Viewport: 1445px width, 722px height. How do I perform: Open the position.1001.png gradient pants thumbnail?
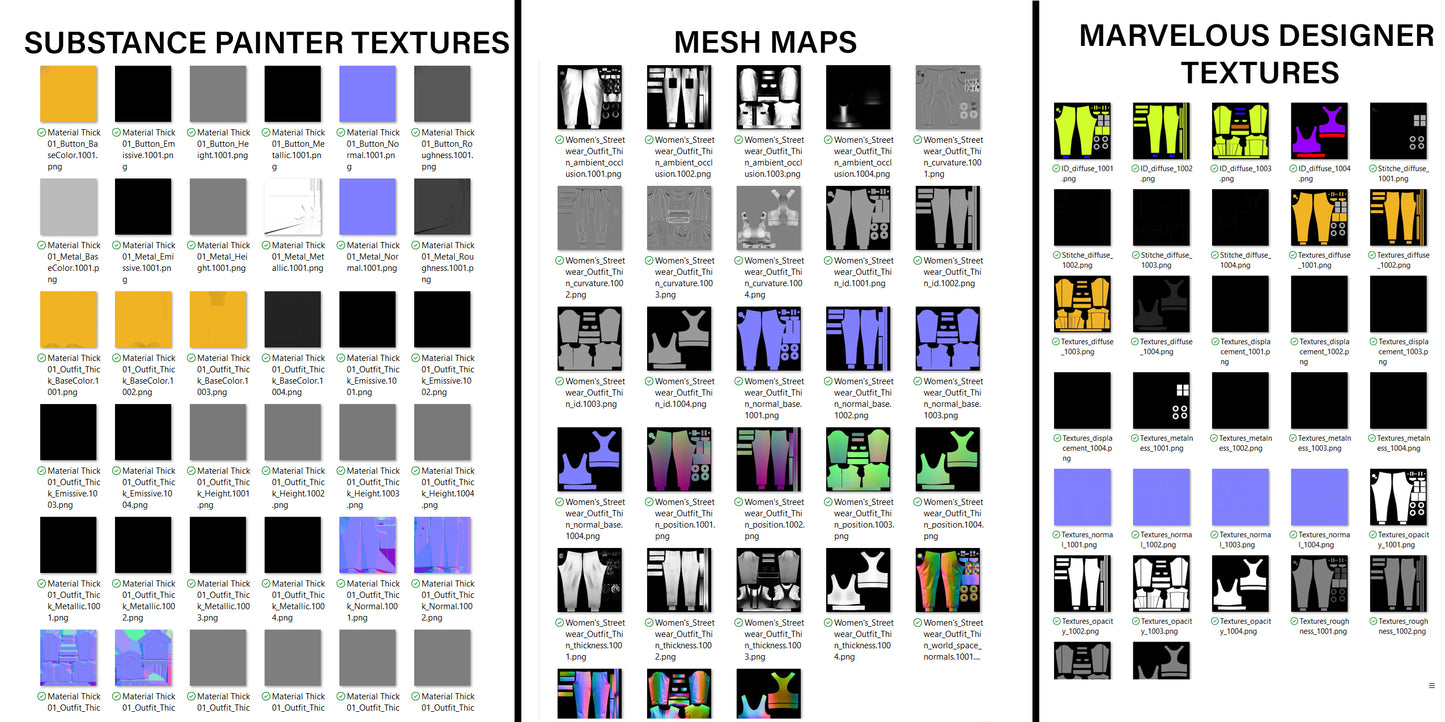pyautogui.click(x=679, y=460)
